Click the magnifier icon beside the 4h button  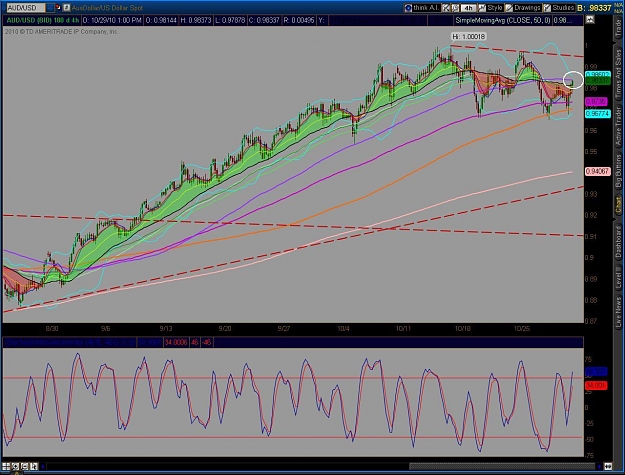pos(455,8)
